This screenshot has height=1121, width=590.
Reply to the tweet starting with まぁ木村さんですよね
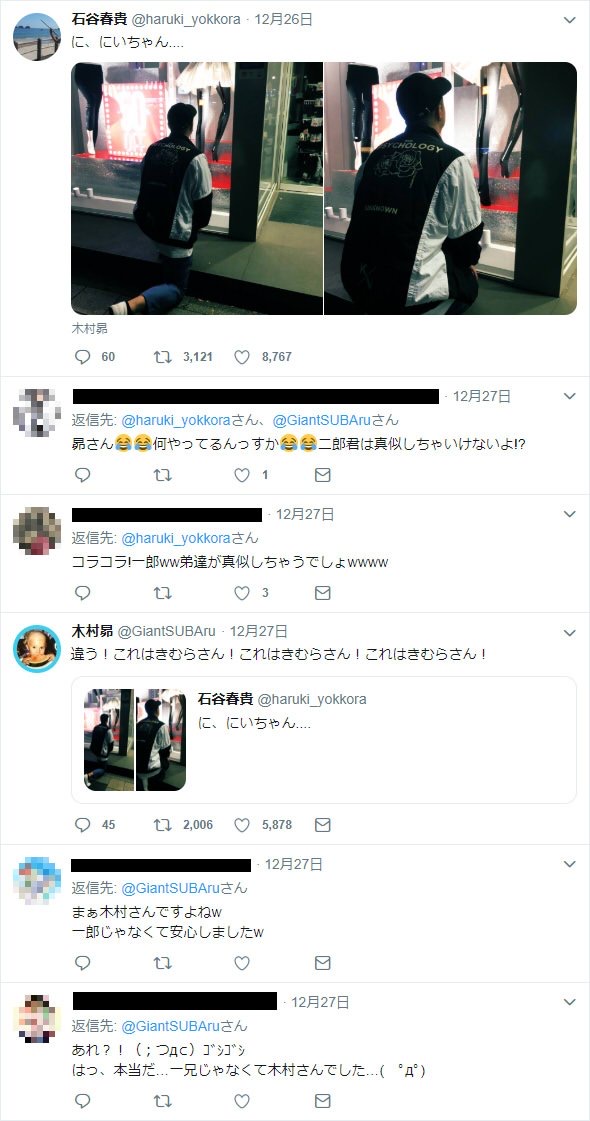83,963
